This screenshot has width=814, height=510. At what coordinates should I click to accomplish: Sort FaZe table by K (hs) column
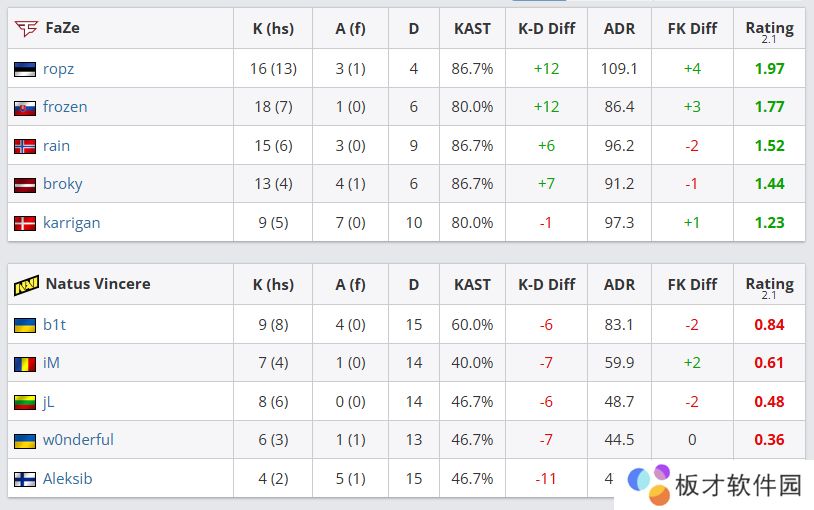(x=273, y=28)
